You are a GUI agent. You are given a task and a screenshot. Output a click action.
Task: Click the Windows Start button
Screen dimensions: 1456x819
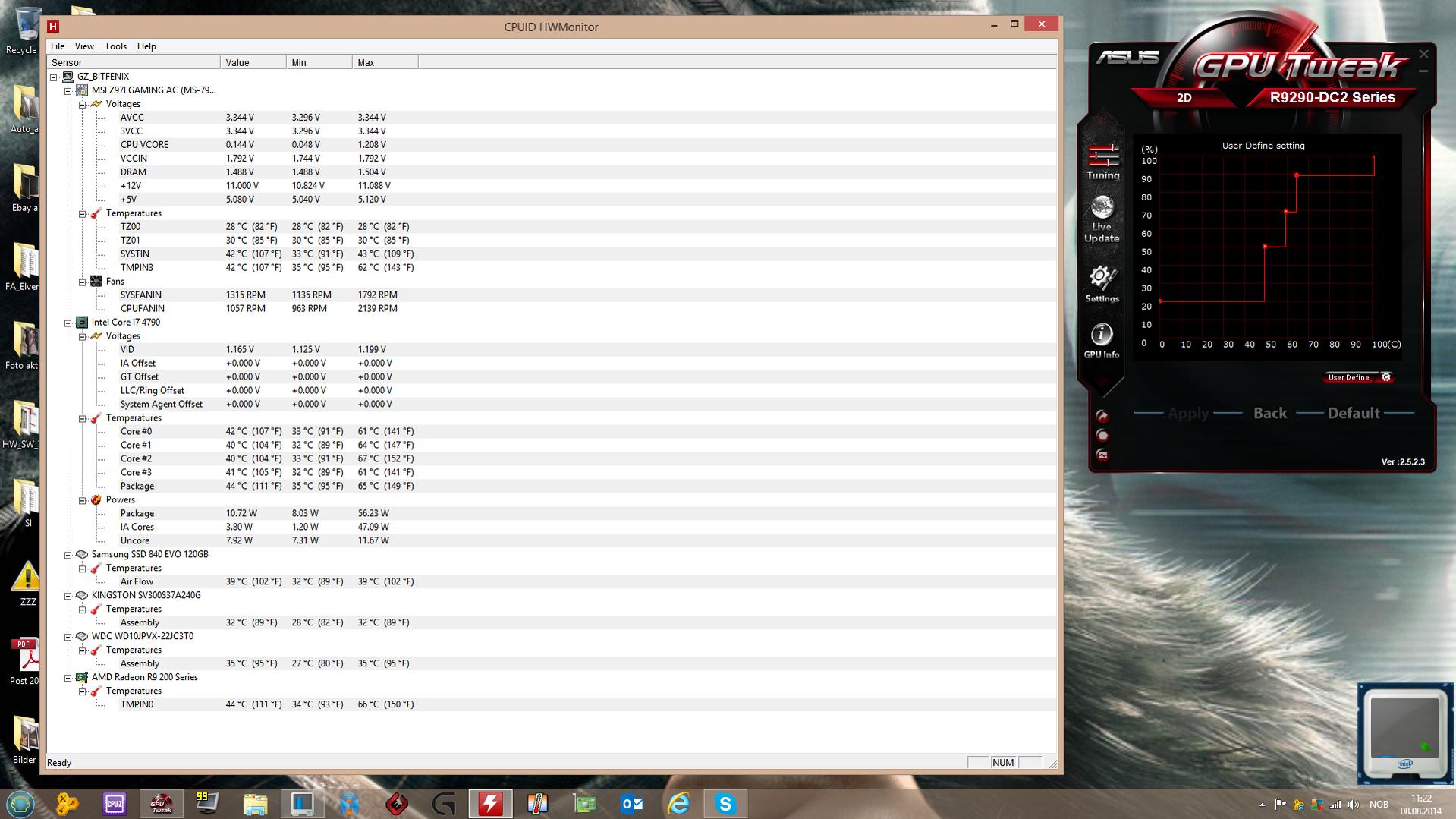tap(20, 803)
